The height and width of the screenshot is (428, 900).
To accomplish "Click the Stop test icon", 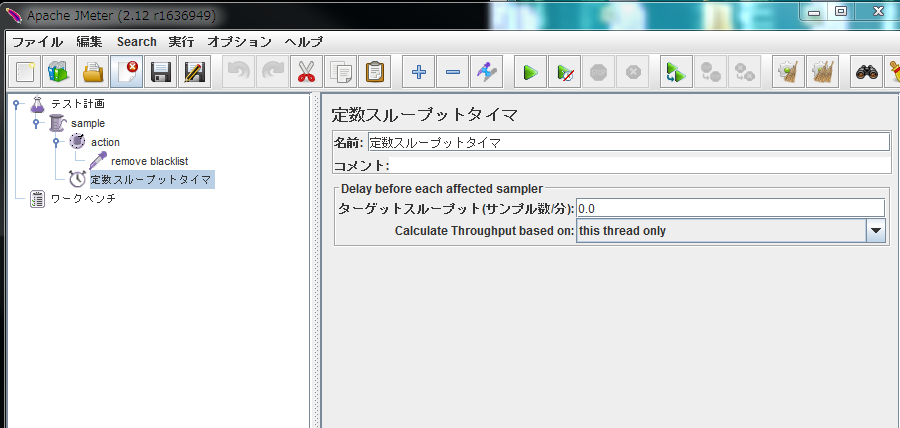I will click(598, 72).
